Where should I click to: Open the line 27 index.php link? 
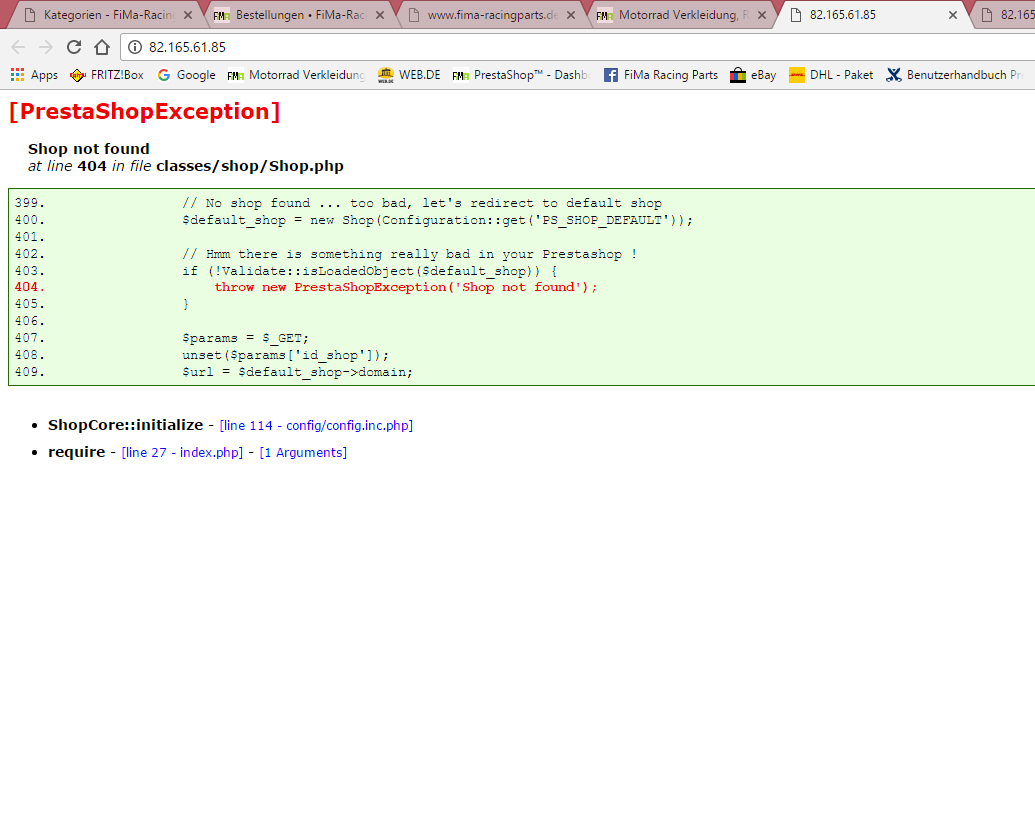coord(182,452)
